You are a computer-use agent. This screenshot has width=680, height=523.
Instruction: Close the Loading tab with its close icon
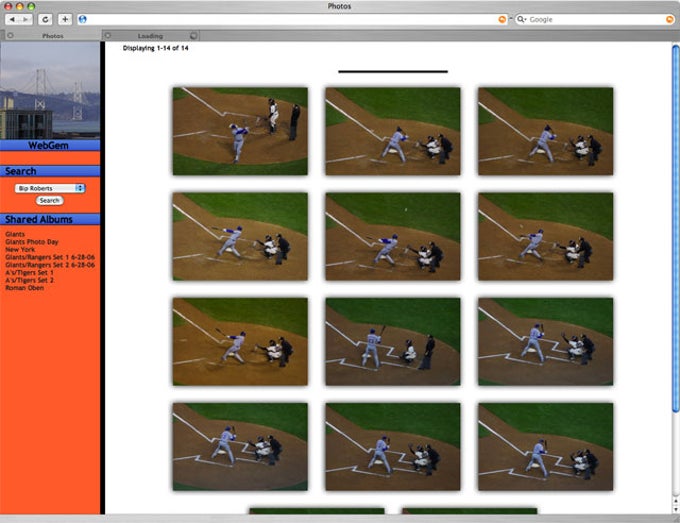click(108, 36)
